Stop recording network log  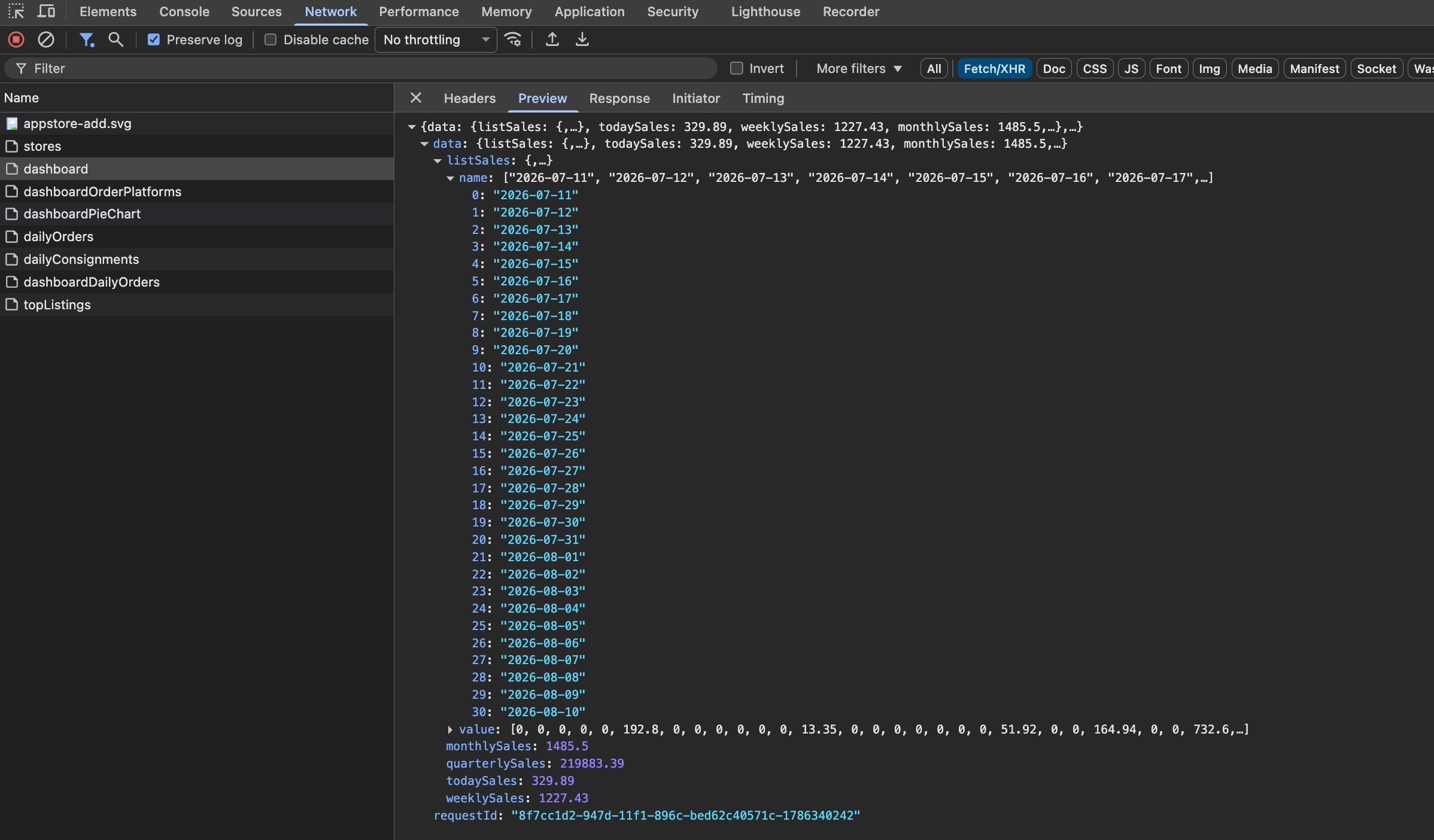click(16, 39)
